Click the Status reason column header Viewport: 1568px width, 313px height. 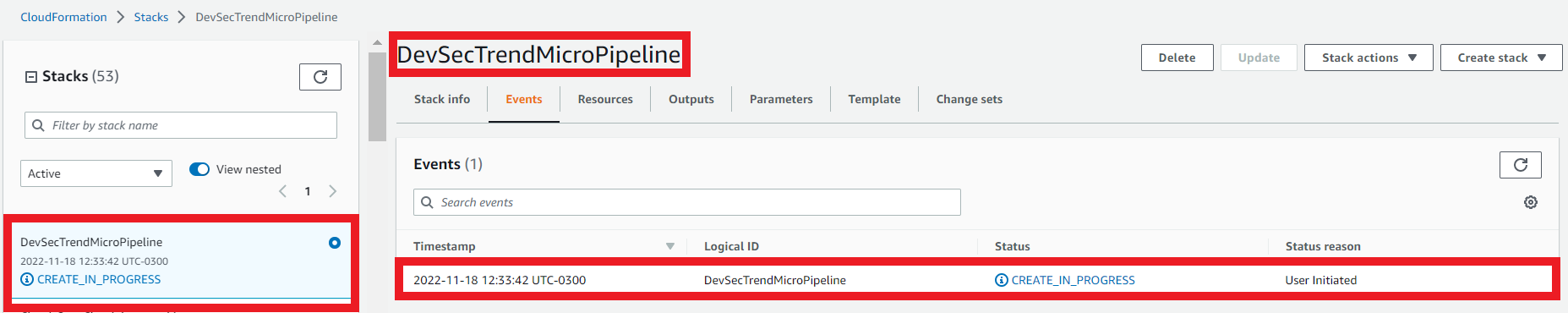point(1323,246)
